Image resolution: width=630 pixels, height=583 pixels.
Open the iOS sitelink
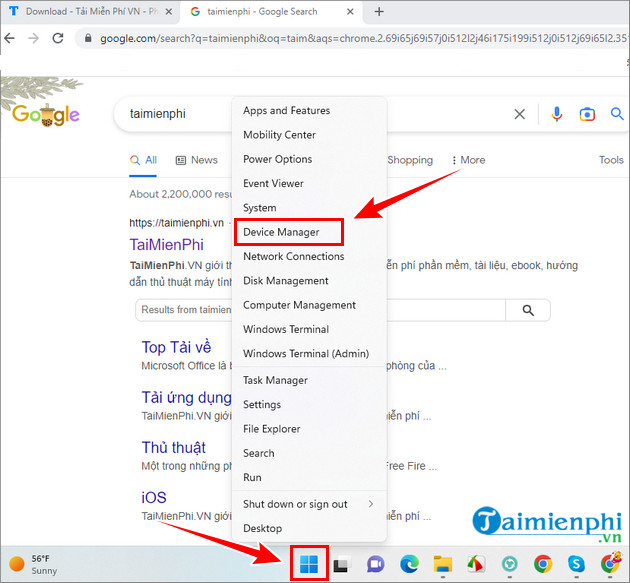154,498
